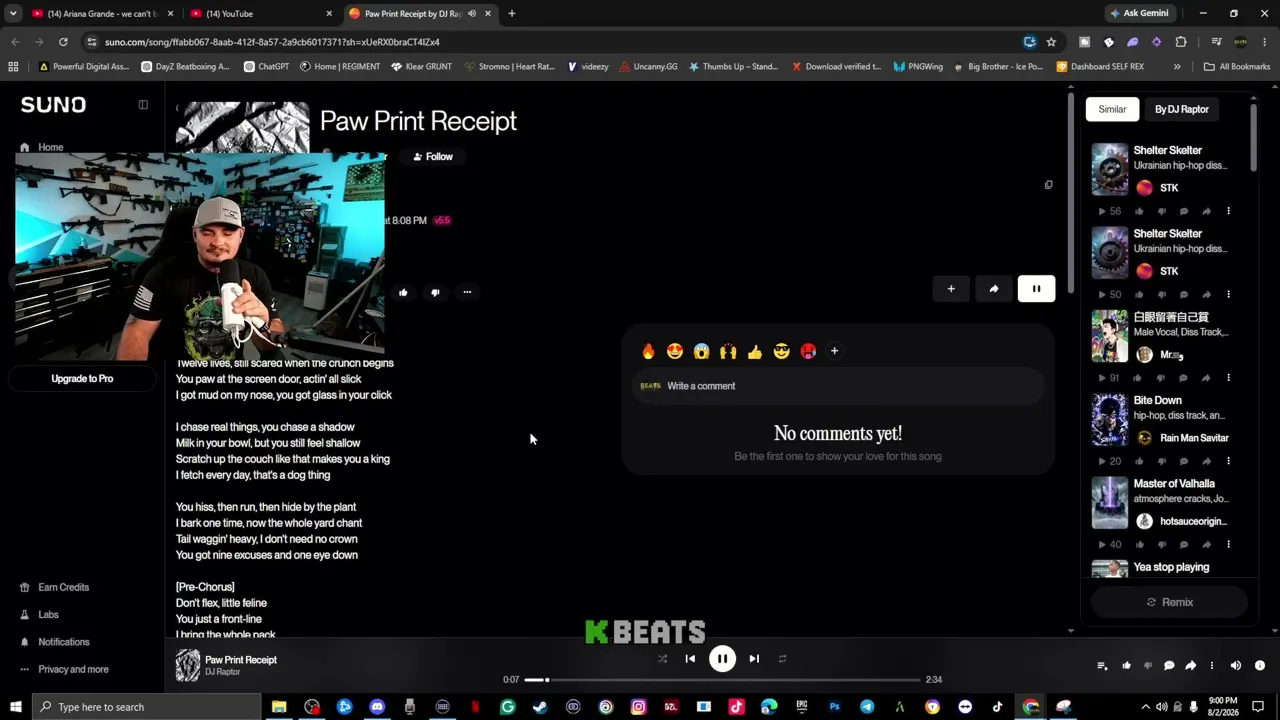
Task: Like the song under the cover art
Action: tap(403, 293)
